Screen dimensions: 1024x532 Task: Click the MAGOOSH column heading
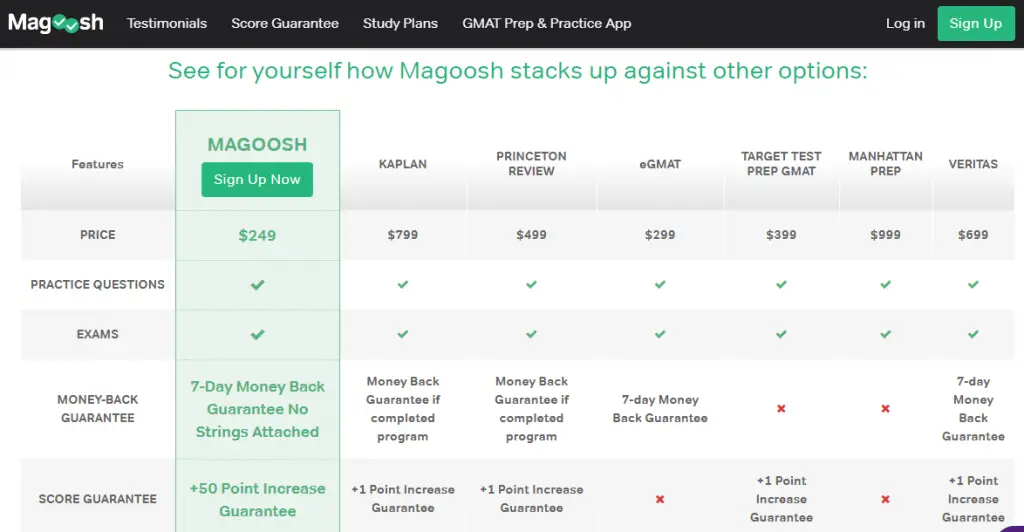click(x=257, y=144)
